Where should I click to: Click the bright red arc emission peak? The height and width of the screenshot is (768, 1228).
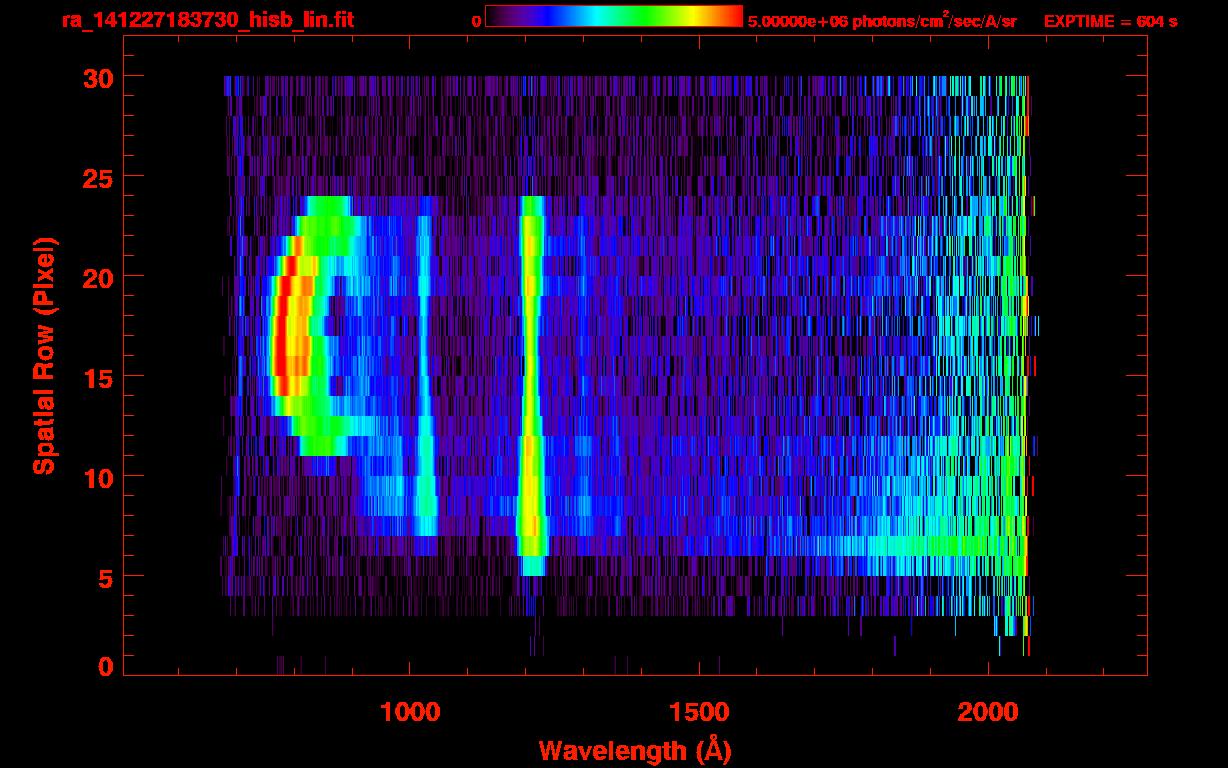pos(287,325)
